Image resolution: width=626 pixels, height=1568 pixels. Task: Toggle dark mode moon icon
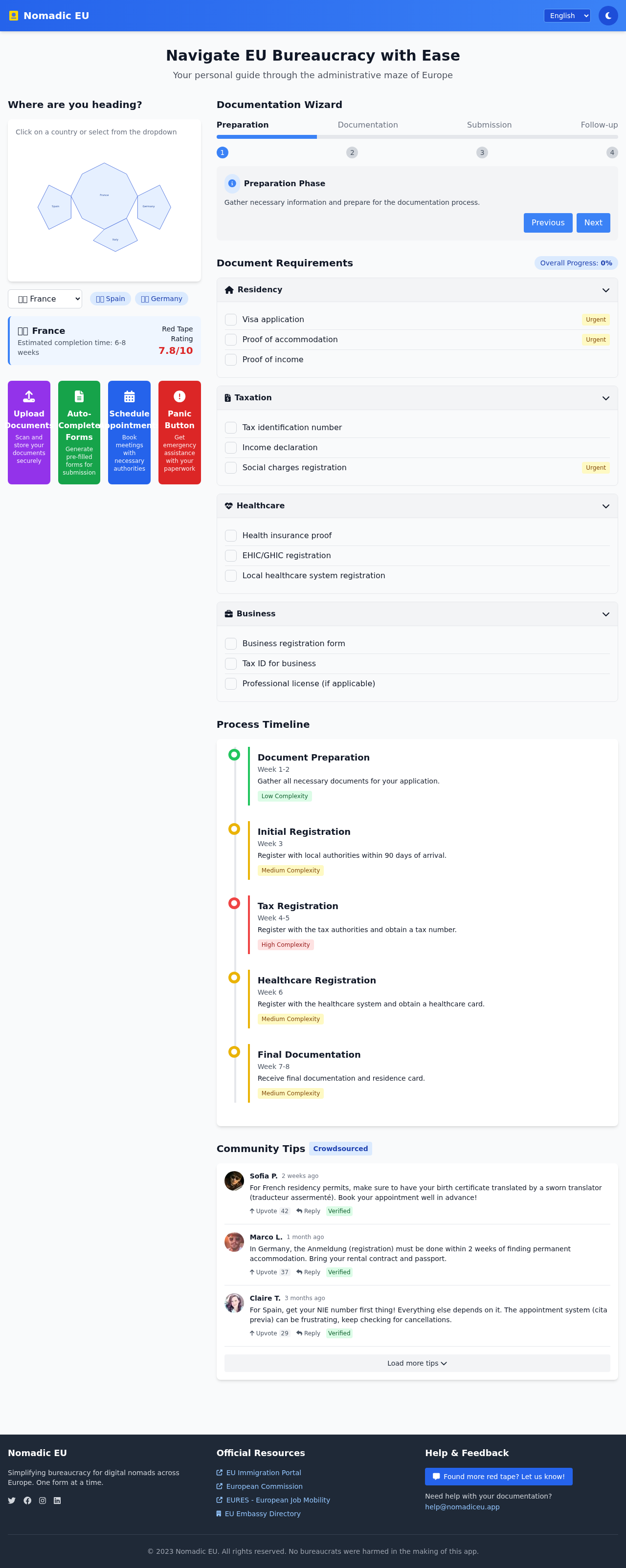tap(608, 16)
